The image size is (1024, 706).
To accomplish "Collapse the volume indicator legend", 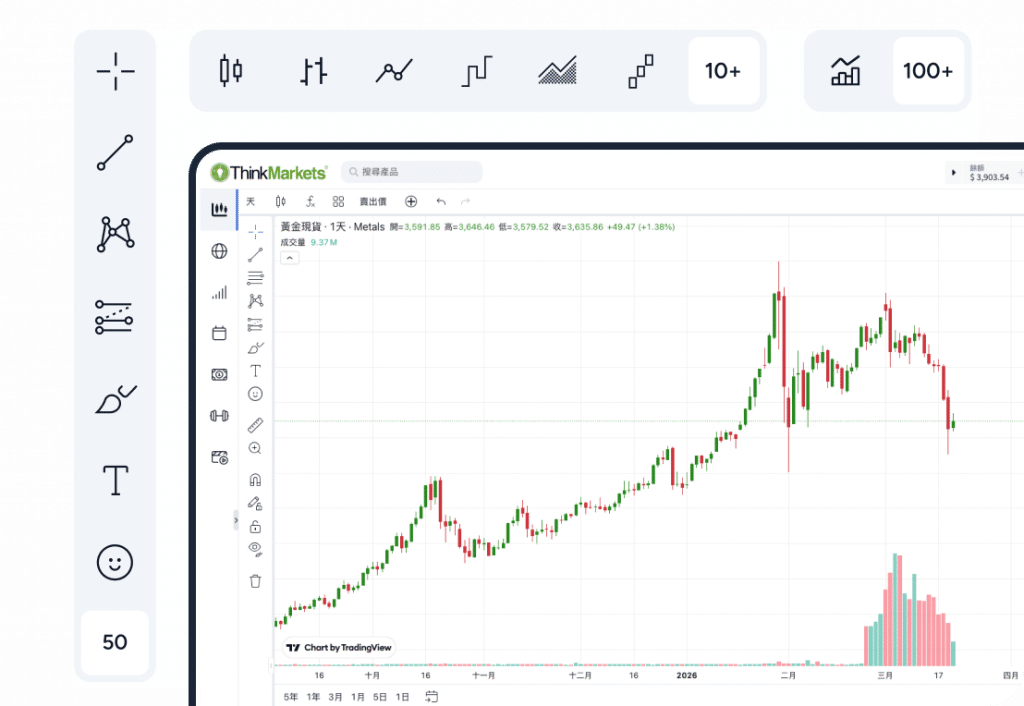I will [290, 257].
